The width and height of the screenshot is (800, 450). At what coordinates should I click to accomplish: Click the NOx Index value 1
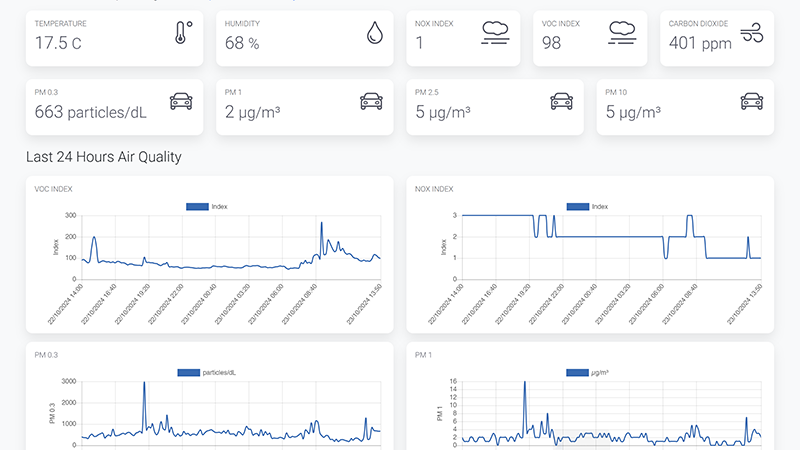point(419,43)
